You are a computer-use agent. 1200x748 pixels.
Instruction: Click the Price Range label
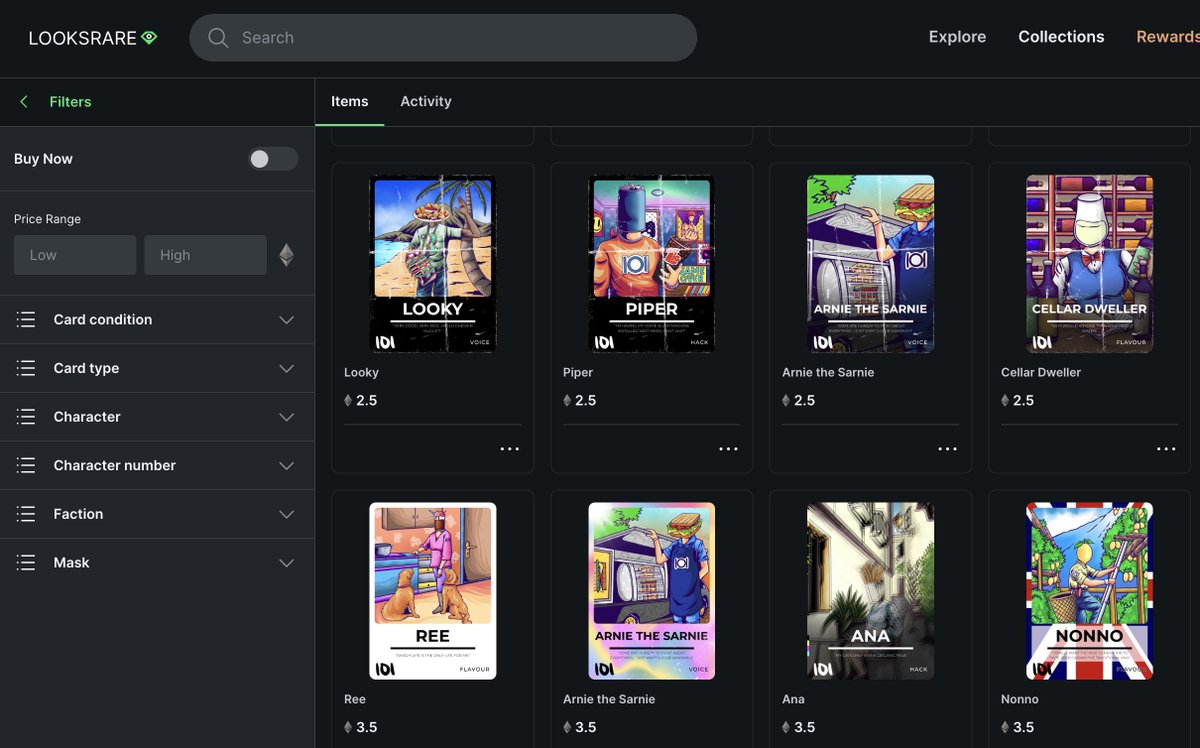[x=47, y=219]
